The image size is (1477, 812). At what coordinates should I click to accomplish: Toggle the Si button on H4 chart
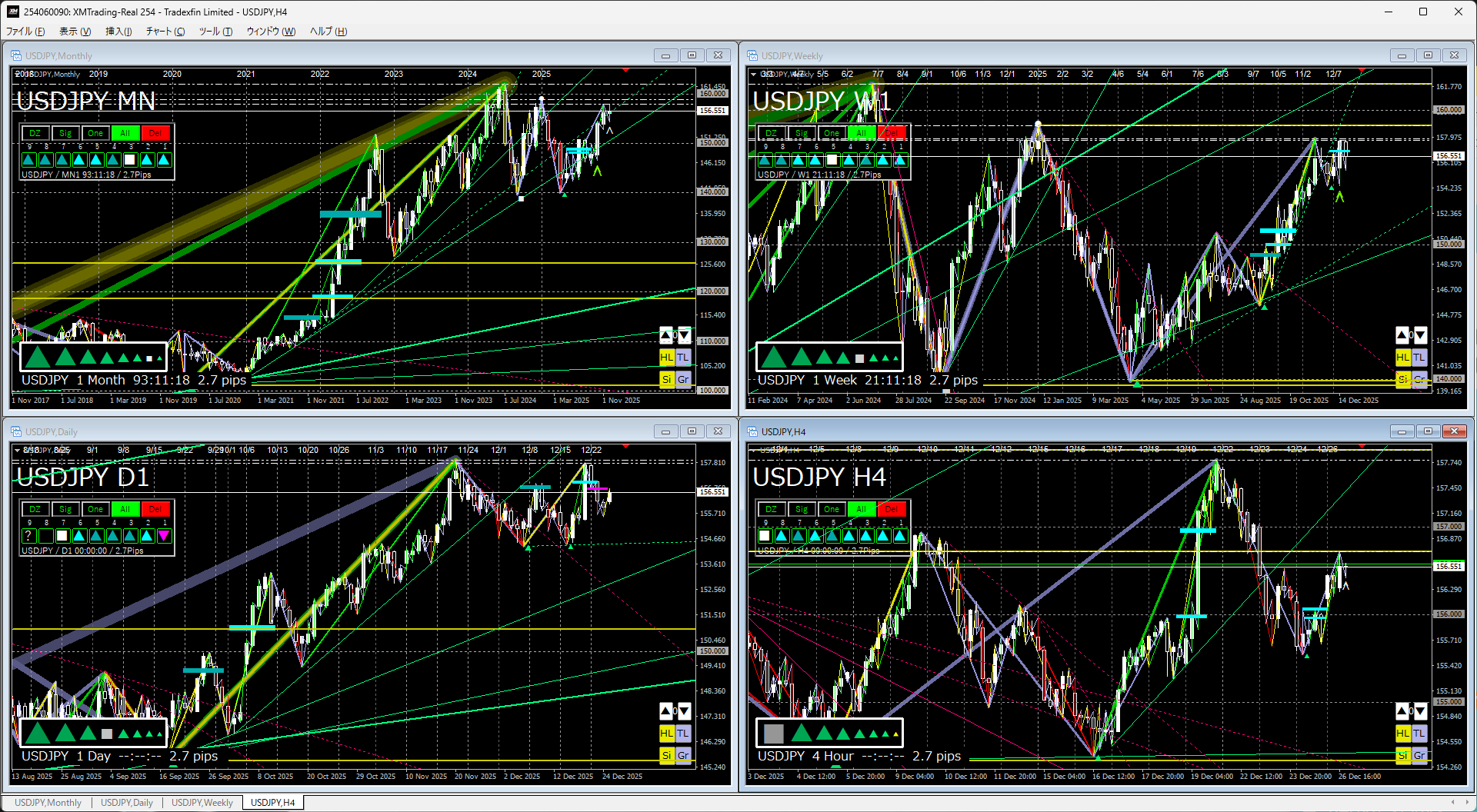(1402, 755)
